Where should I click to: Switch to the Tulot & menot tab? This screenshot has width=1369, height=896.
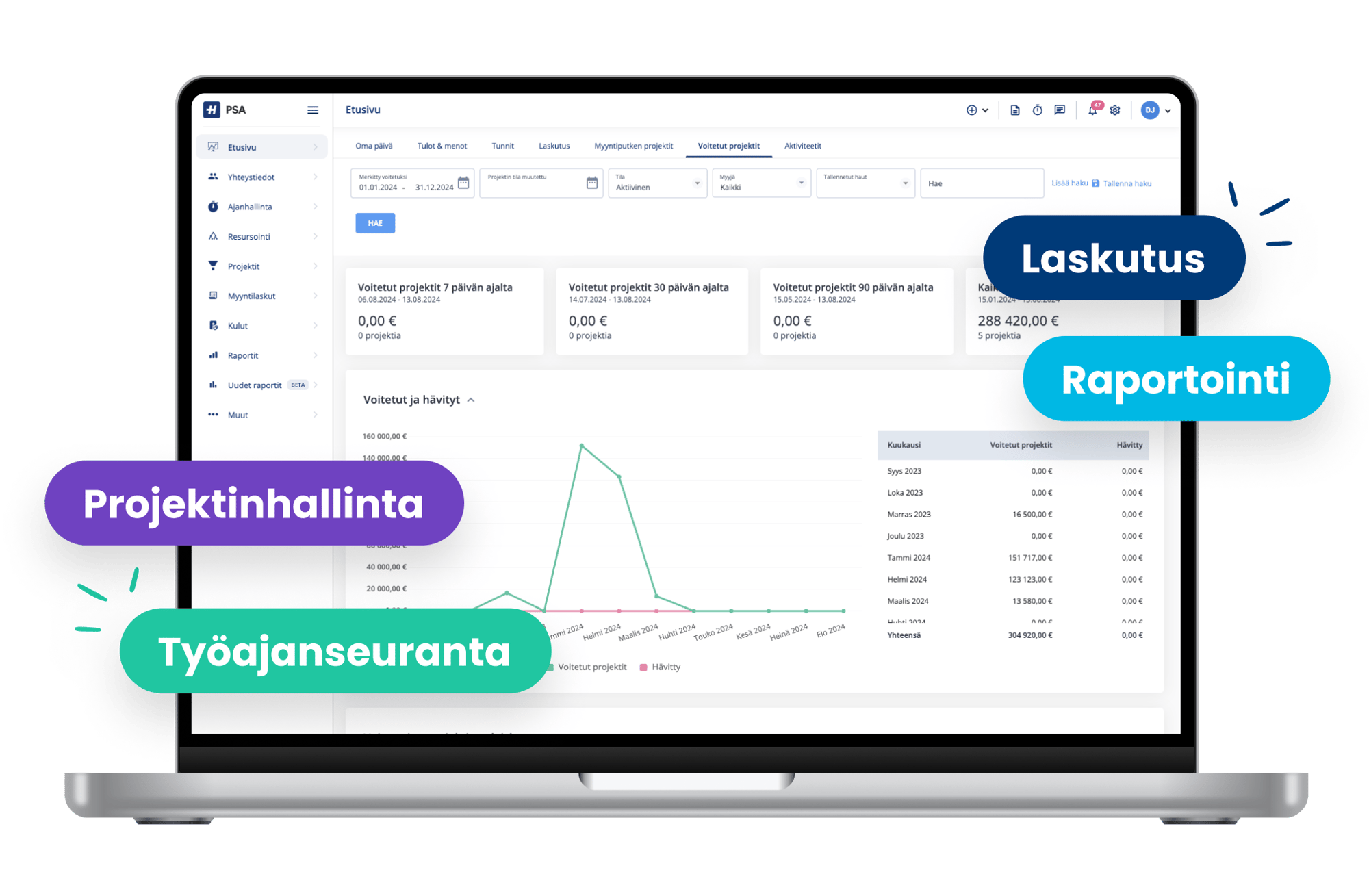[x=442, y=146]
